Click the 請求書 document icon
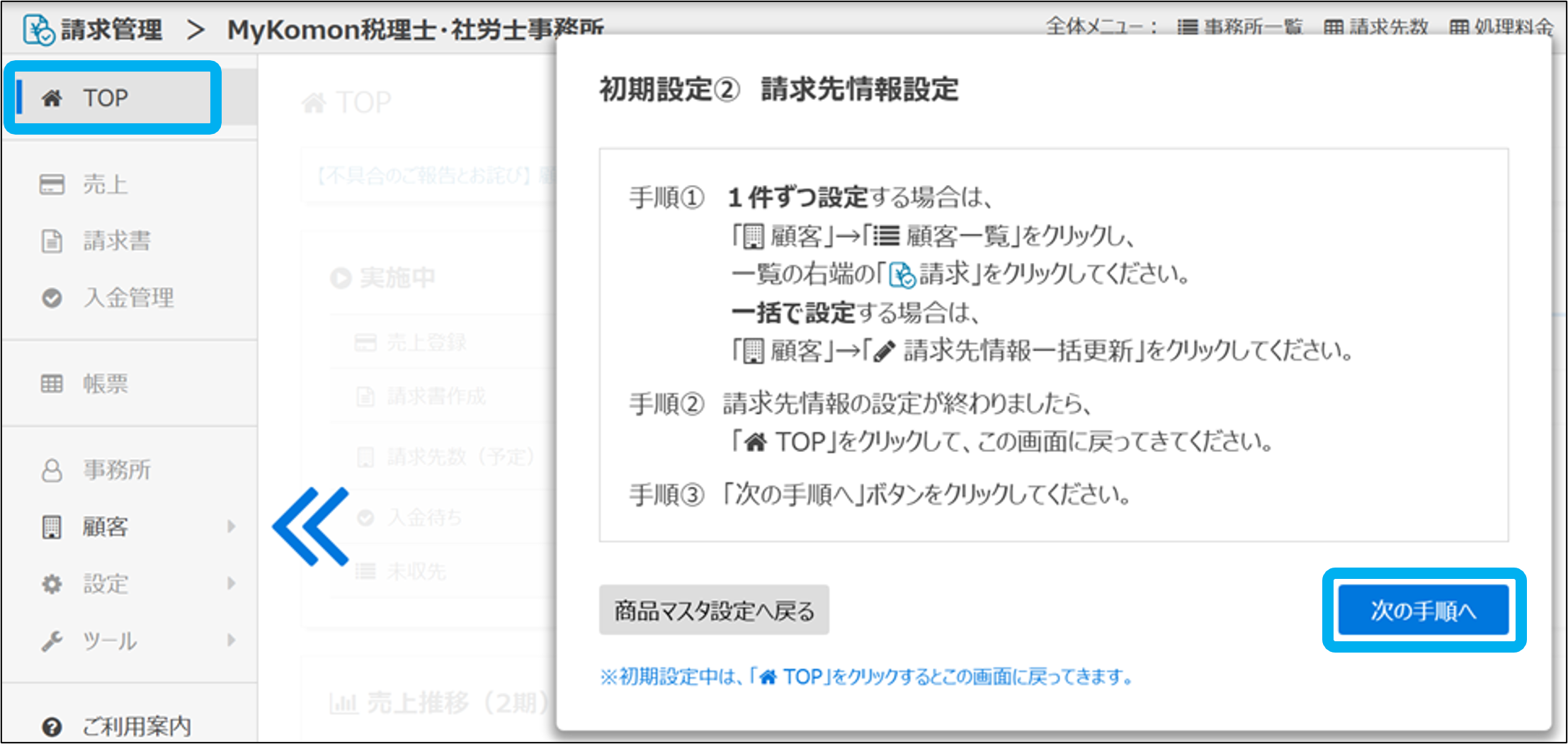Screen dimensions: 1568x744 (52, 241)
